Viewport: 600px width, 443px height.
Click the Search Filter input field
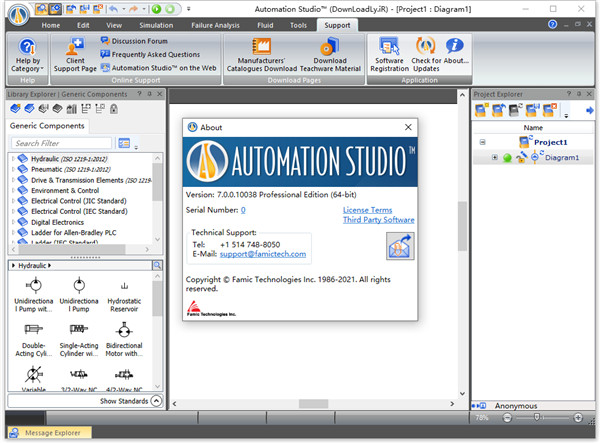[x=62, y=144]
